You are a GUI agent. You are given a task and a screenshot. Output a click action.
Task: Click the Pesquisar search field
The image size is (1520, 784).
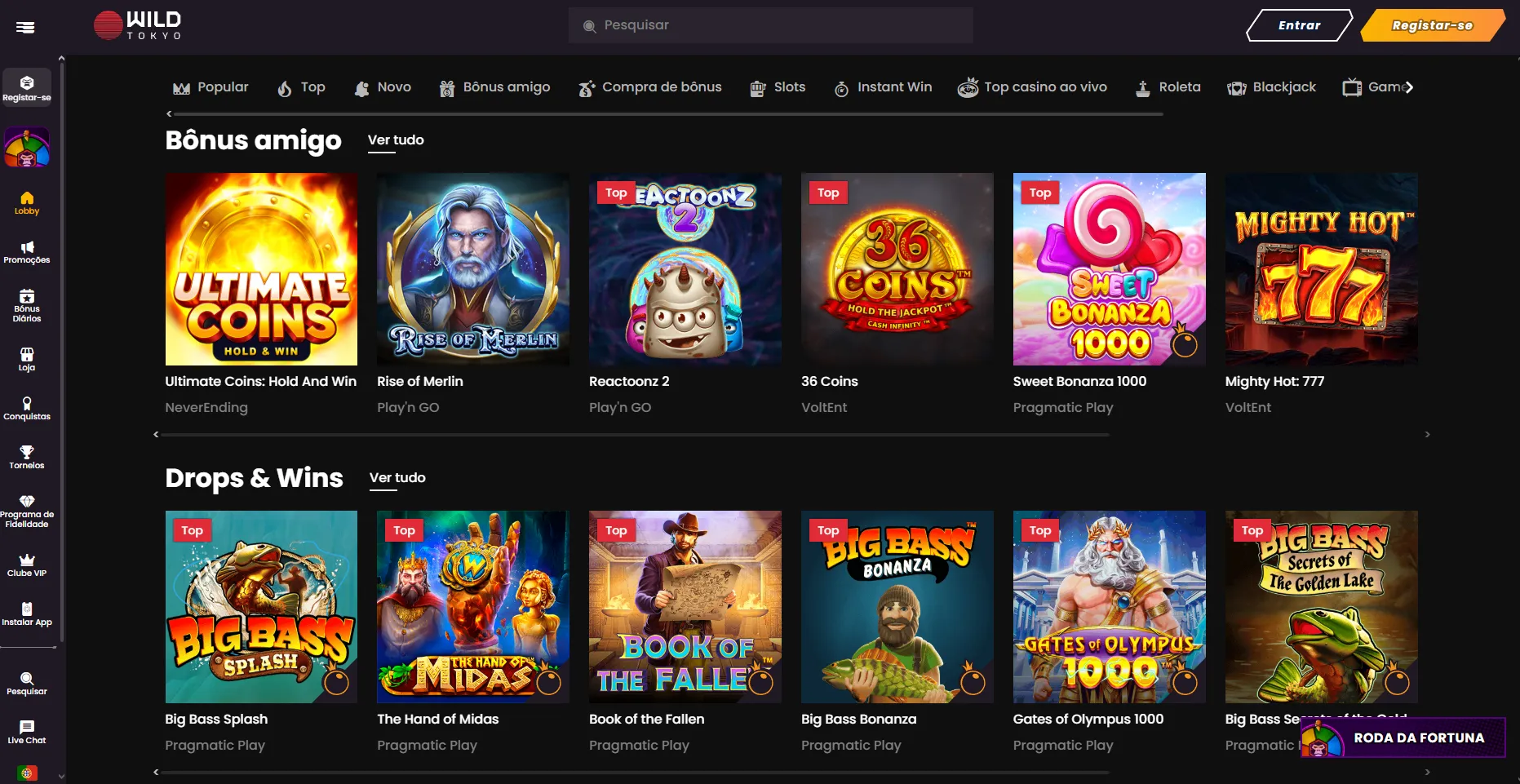[771, 25]
